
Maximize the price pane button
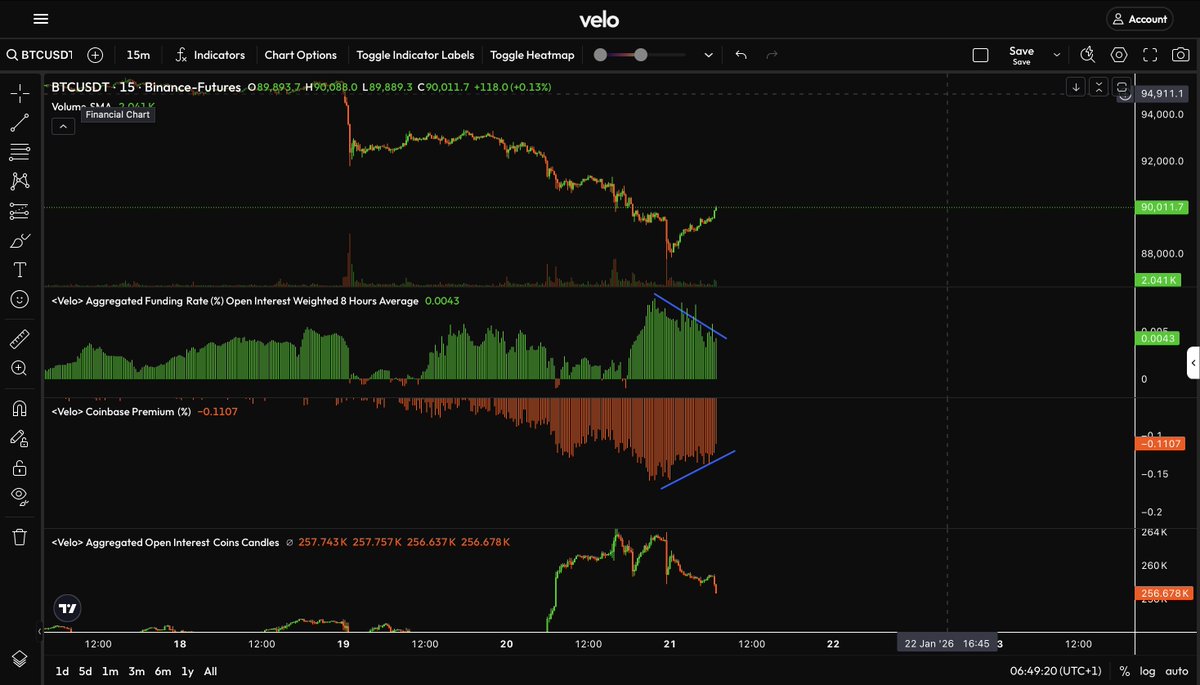point(1121,87)
